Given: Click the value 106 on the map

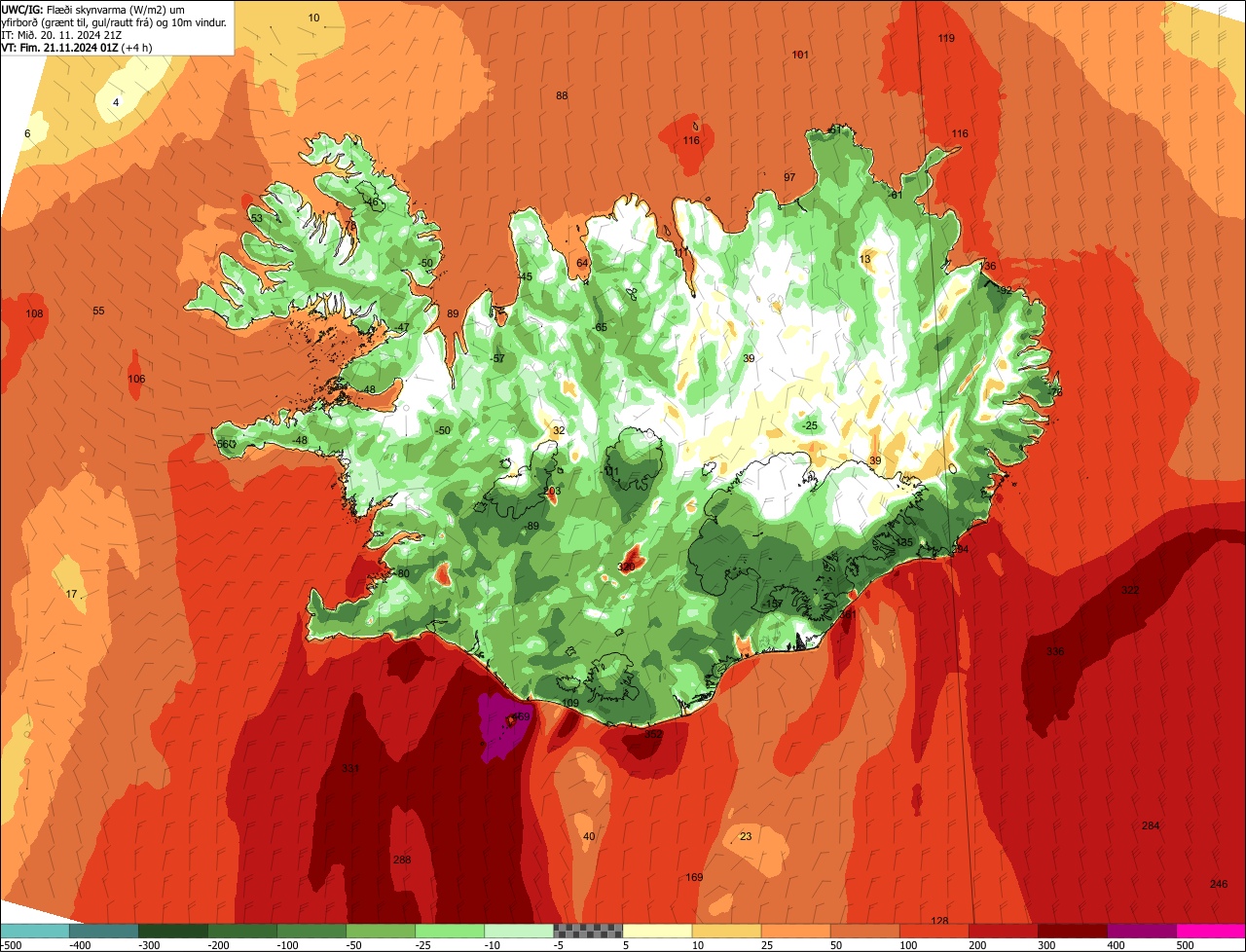Looking at the screenshot, I should click(x=136, y=379).
